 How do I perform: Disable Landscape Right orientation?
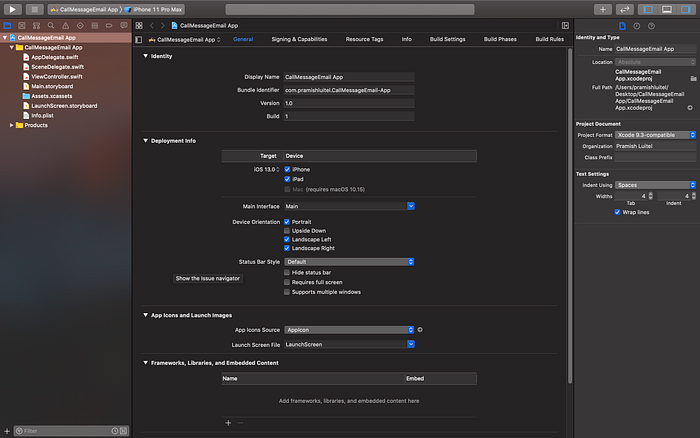pos(287,248)
